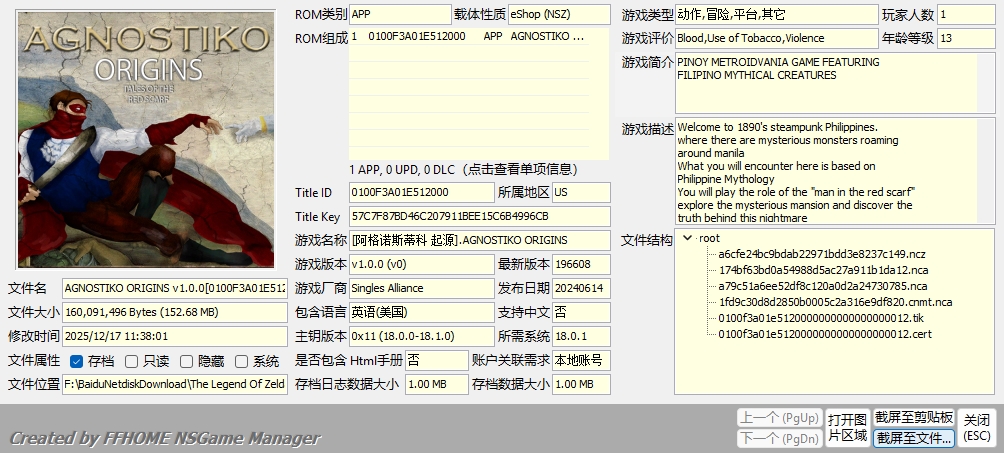
Task: Click the 截屏至文件 save screenshot button
Action: (914, 438)
